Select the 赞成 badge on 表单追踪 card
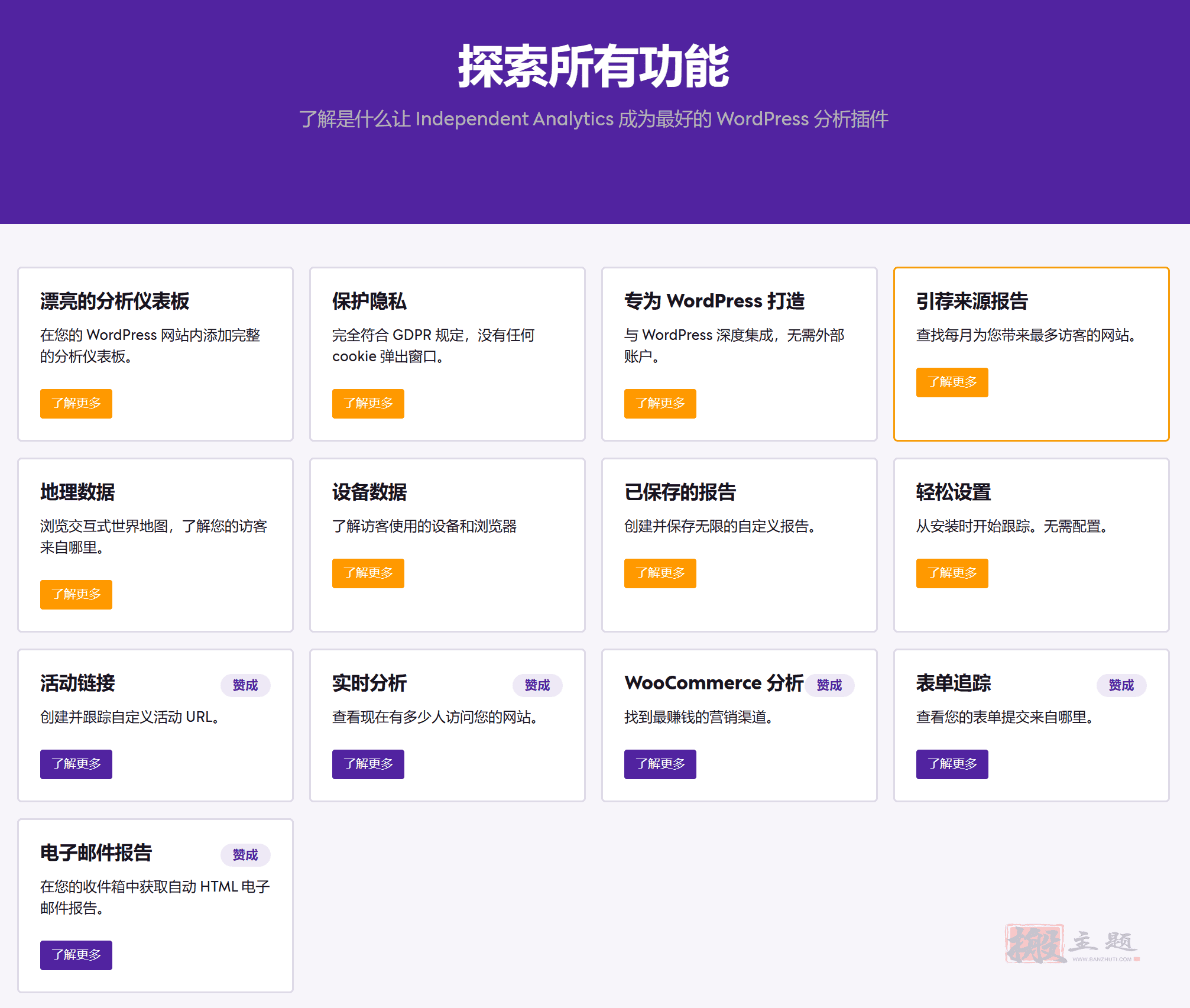The image size is (1190, 1008). [x=1121, y=685]
